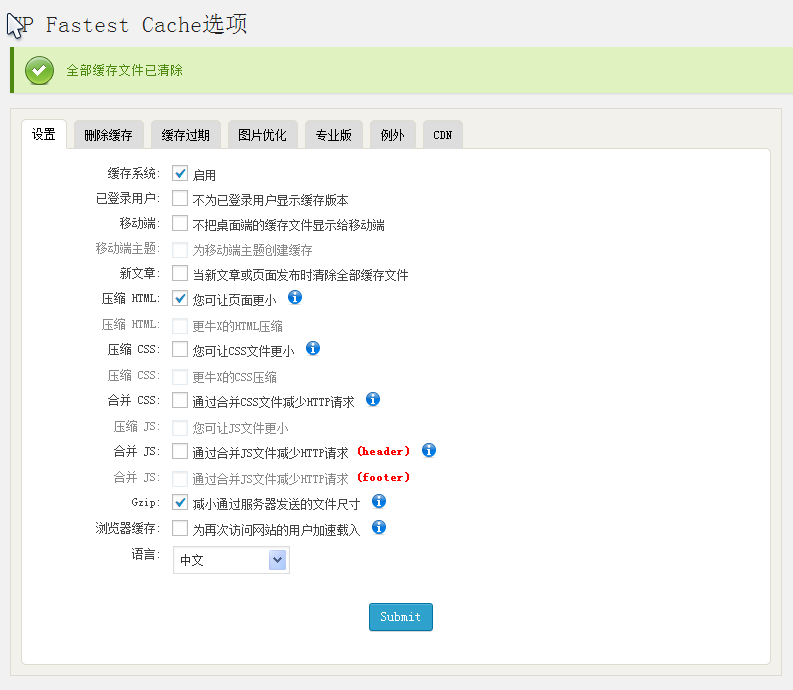Viewport: 793px width, 690px height.
Task: Open the CDN tab
Action: [443, 135]
